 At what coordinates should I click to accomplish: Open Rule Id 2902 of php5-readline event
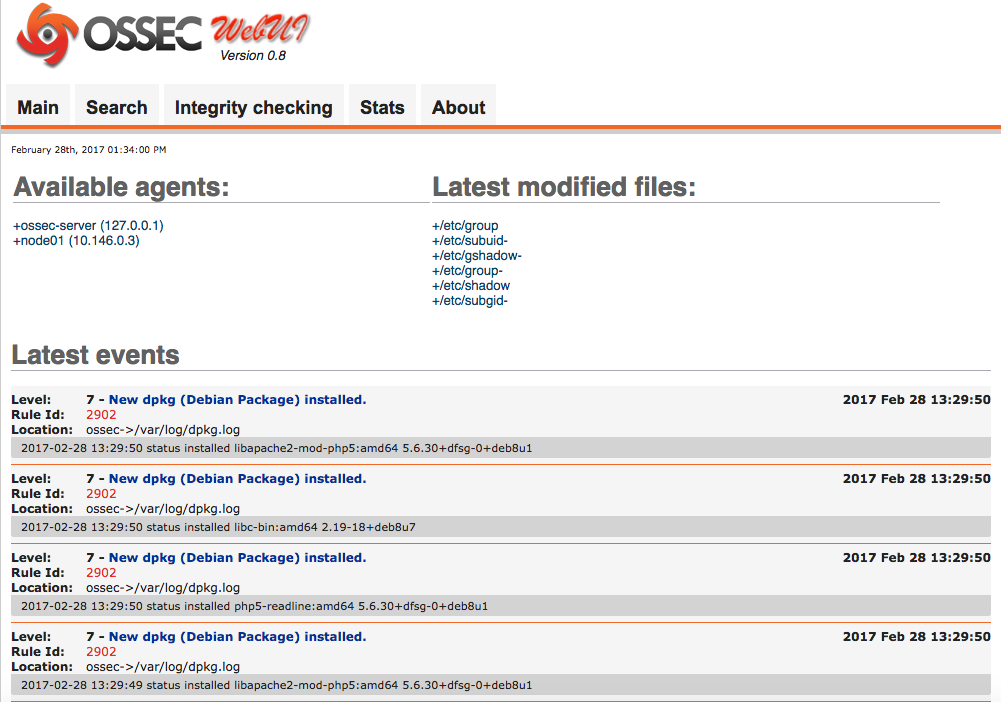click(x=102, y=573)
